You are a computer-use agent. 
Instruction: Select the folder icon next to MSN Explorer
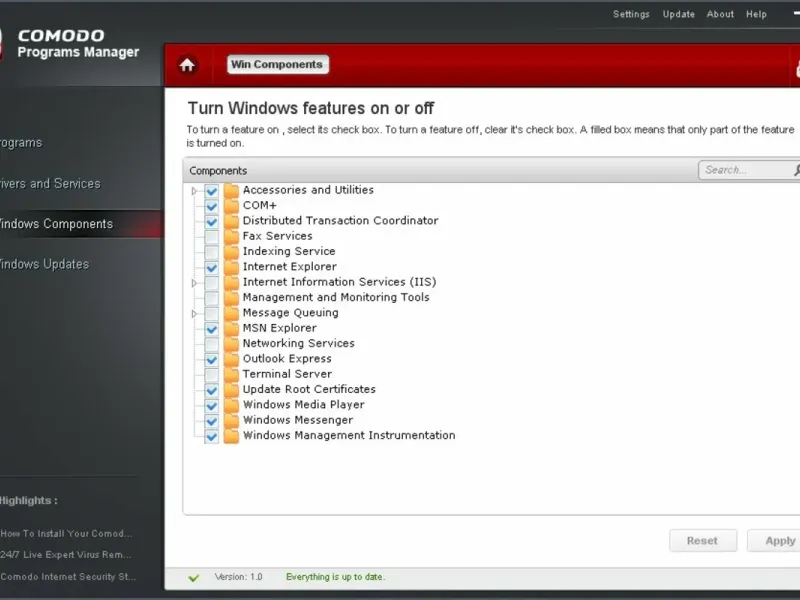[231, 329]
